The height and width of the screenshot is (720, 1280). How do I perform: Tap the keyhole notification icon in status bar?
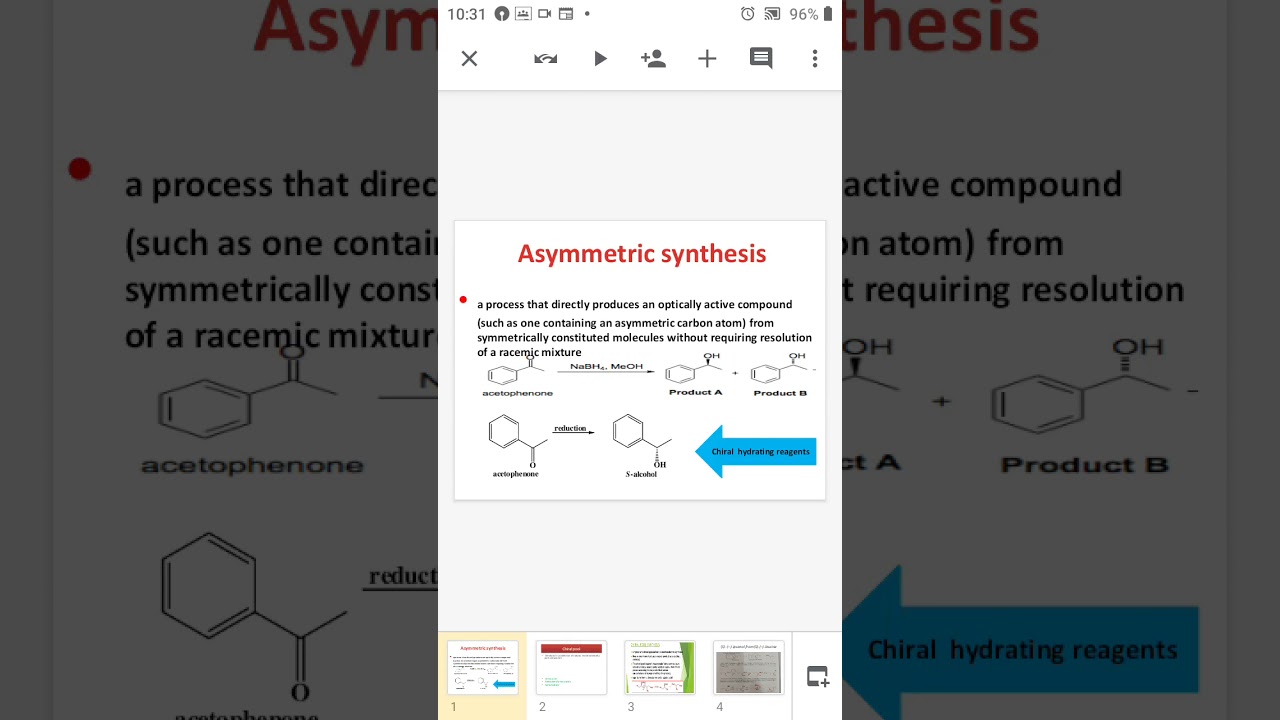coord(502,14)
